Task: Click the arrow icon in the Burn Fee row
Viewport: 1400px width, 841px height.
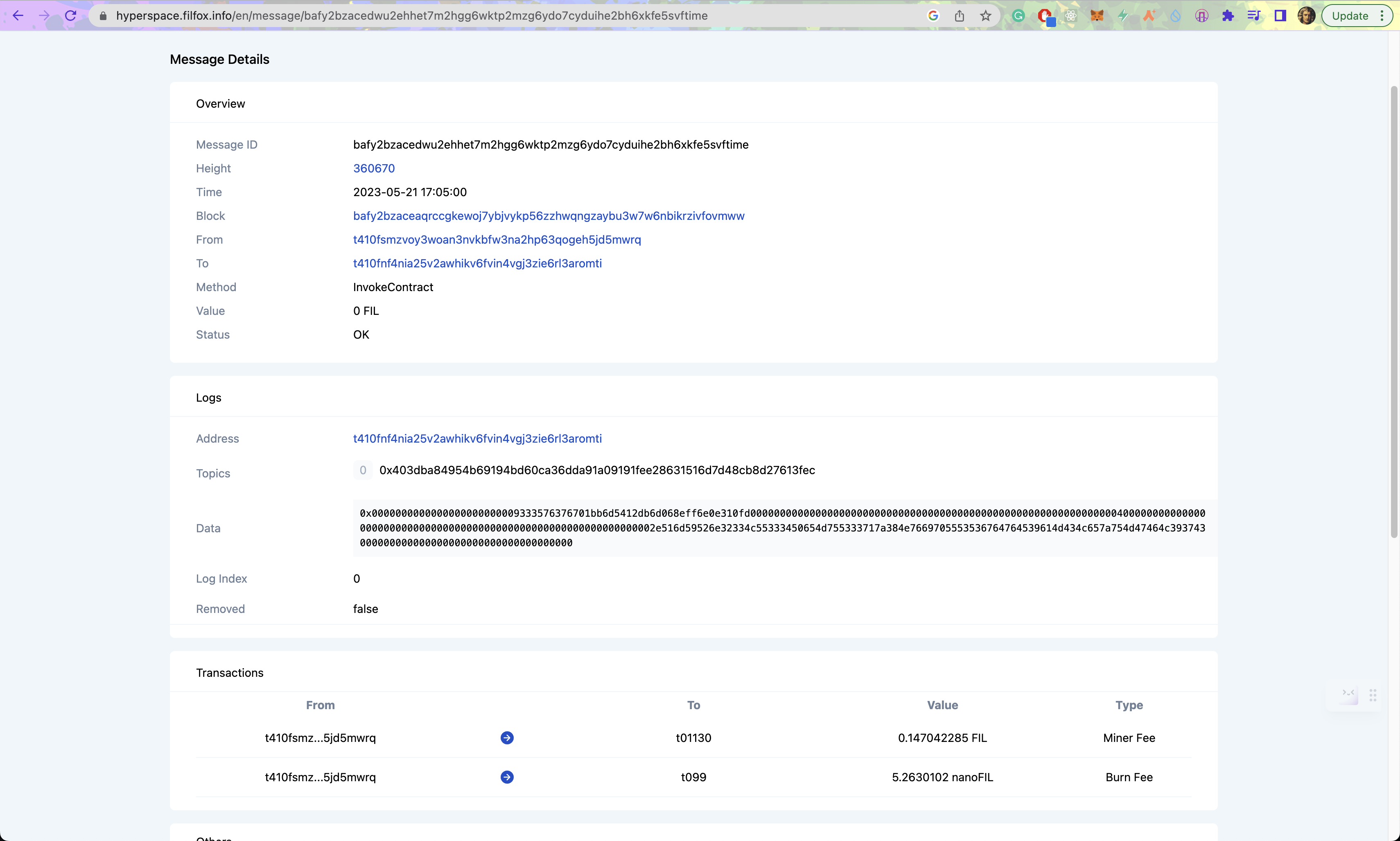Action: [x=507, y=777]
